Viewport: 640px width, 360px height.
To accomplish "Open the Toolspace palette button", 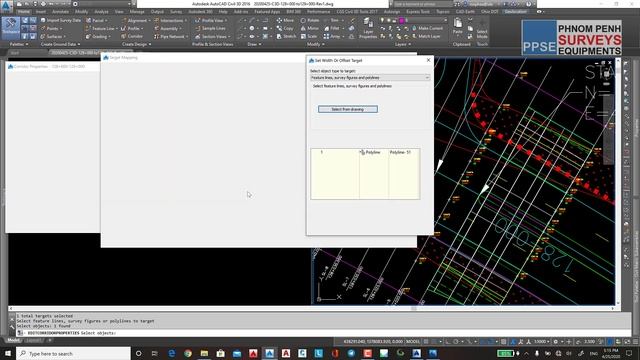I will pos(11,27).
